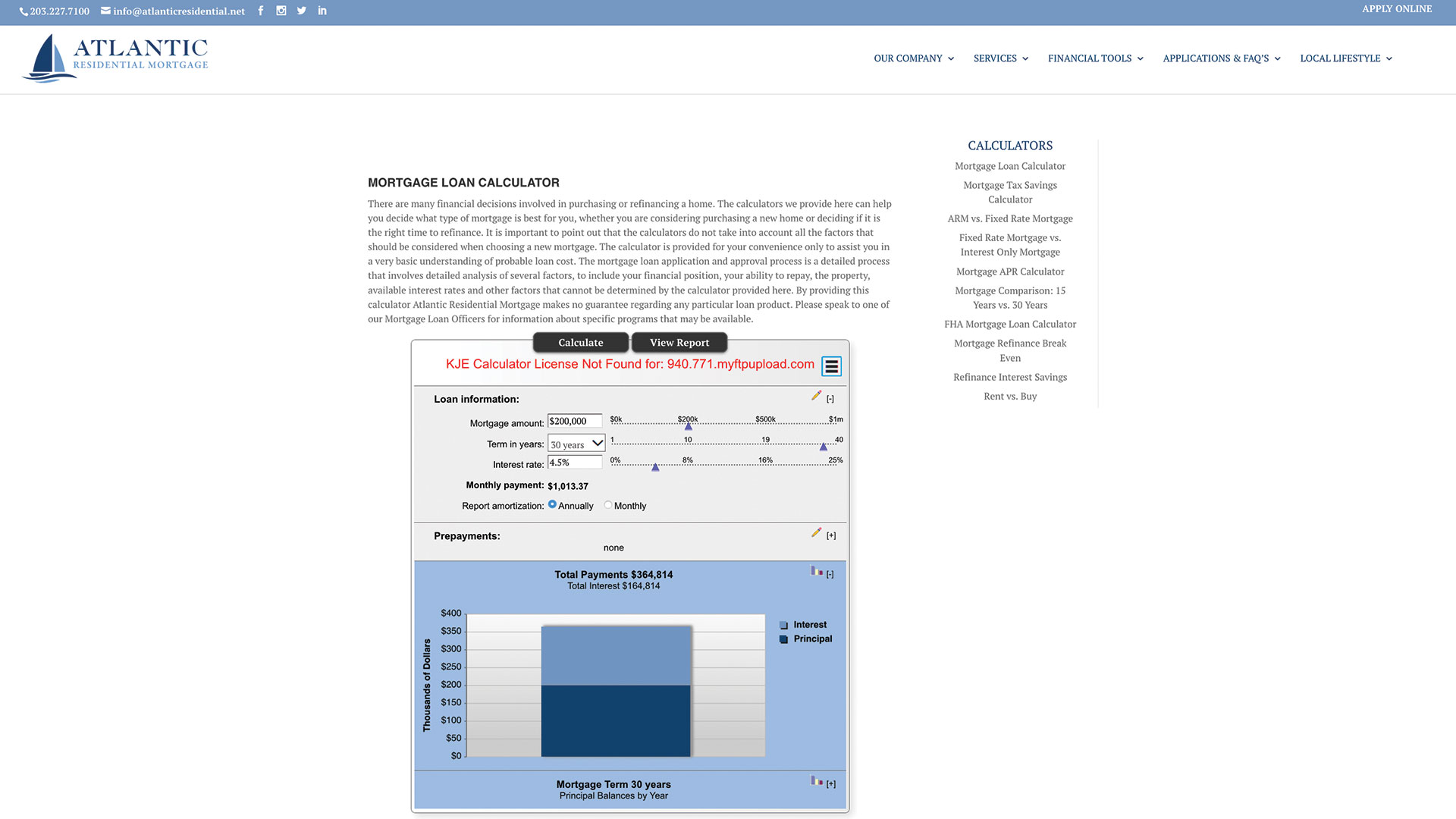This screenshot has width=1456, height=819.
Task: Collapse the Loan information section
Action: pyautogui.click(x=830, y=399)
